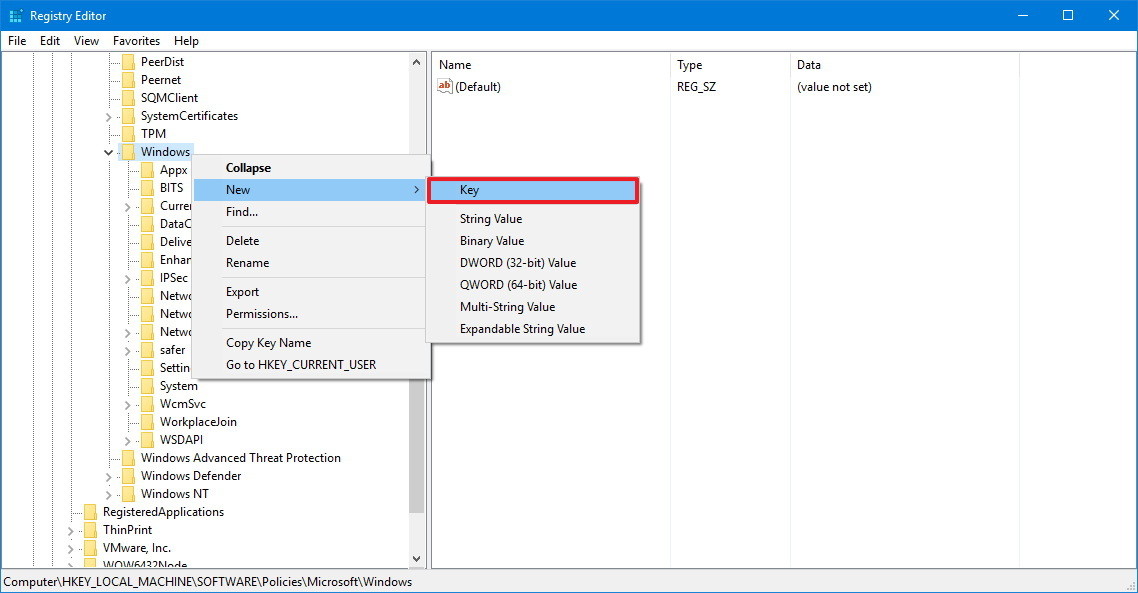
Task: Collapse the Windows key using its chevron
Action: pyautogui.click(x=108, y=151)
